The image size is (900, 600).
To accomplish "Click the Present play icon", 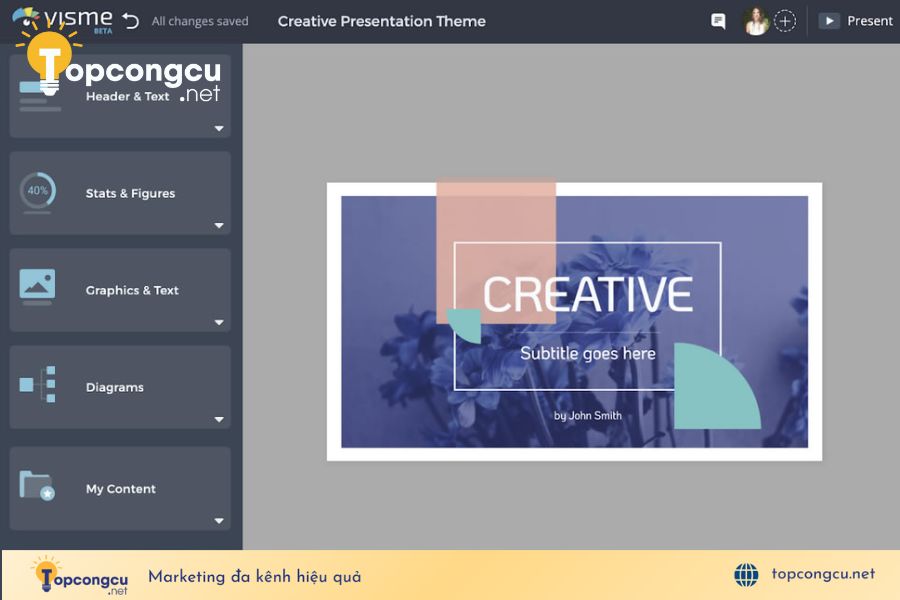I will [x=829, y=21].
